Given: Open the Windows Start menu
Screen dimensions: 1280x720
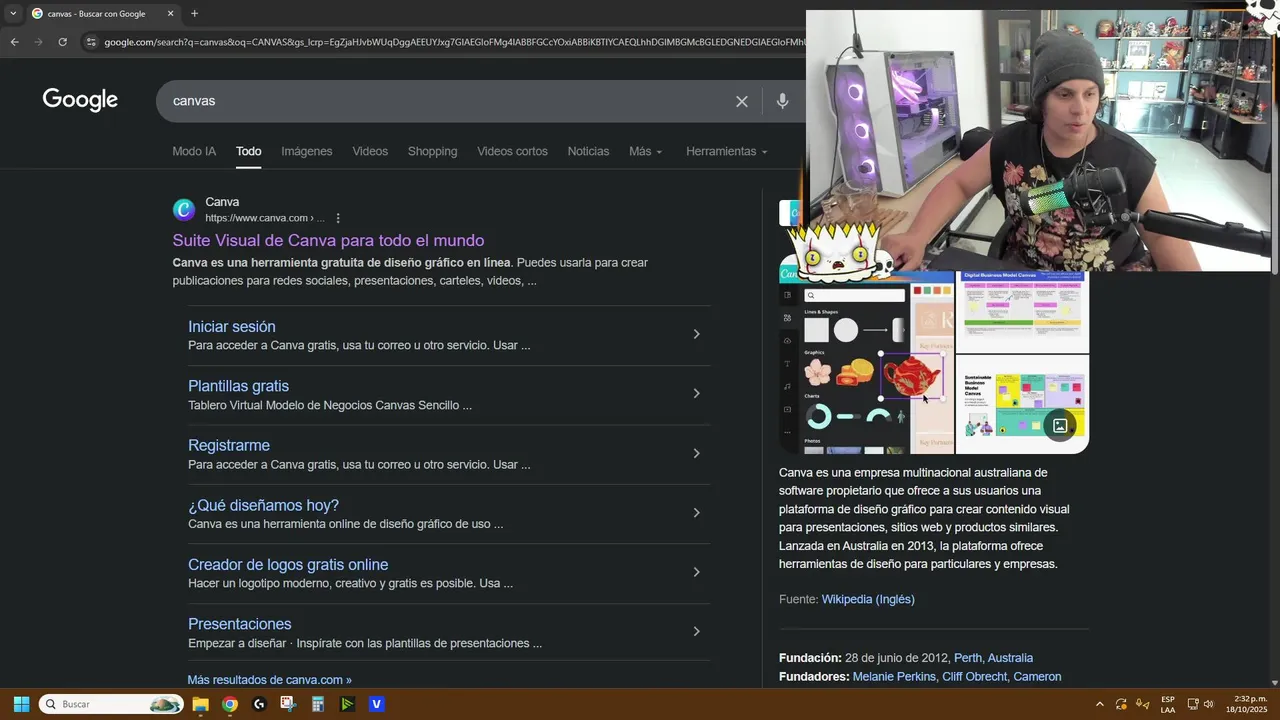Looking at the screenshot, I should [x=21, y=704].
